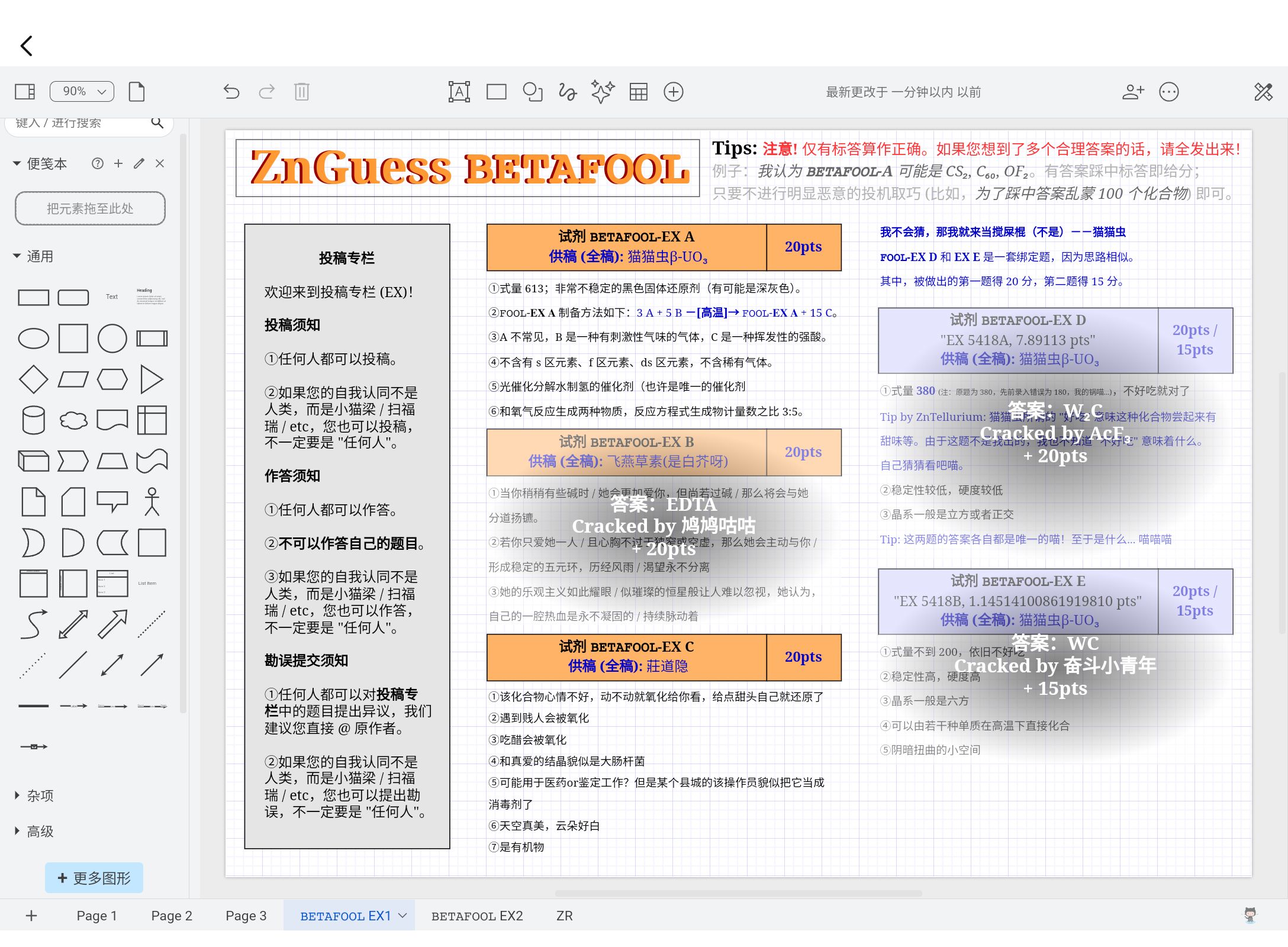Select the rectangle insert tool

point(497,92)
